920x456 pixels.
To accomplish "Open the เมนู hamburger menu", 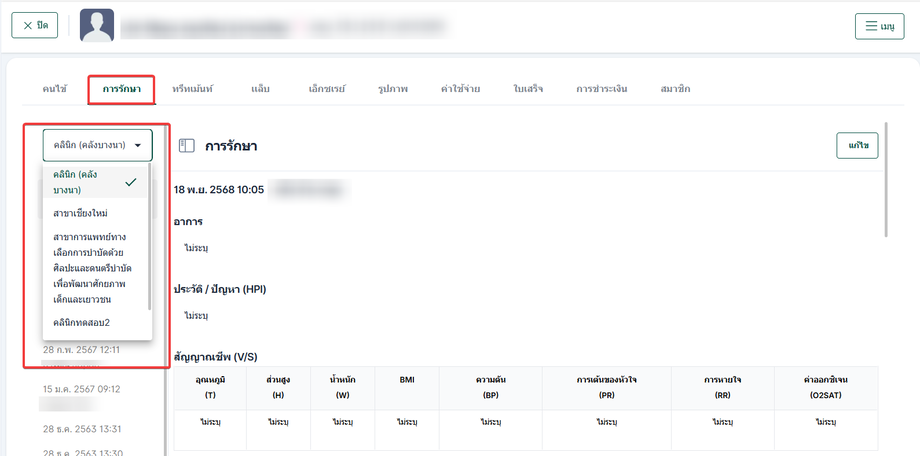I will 880,26.
